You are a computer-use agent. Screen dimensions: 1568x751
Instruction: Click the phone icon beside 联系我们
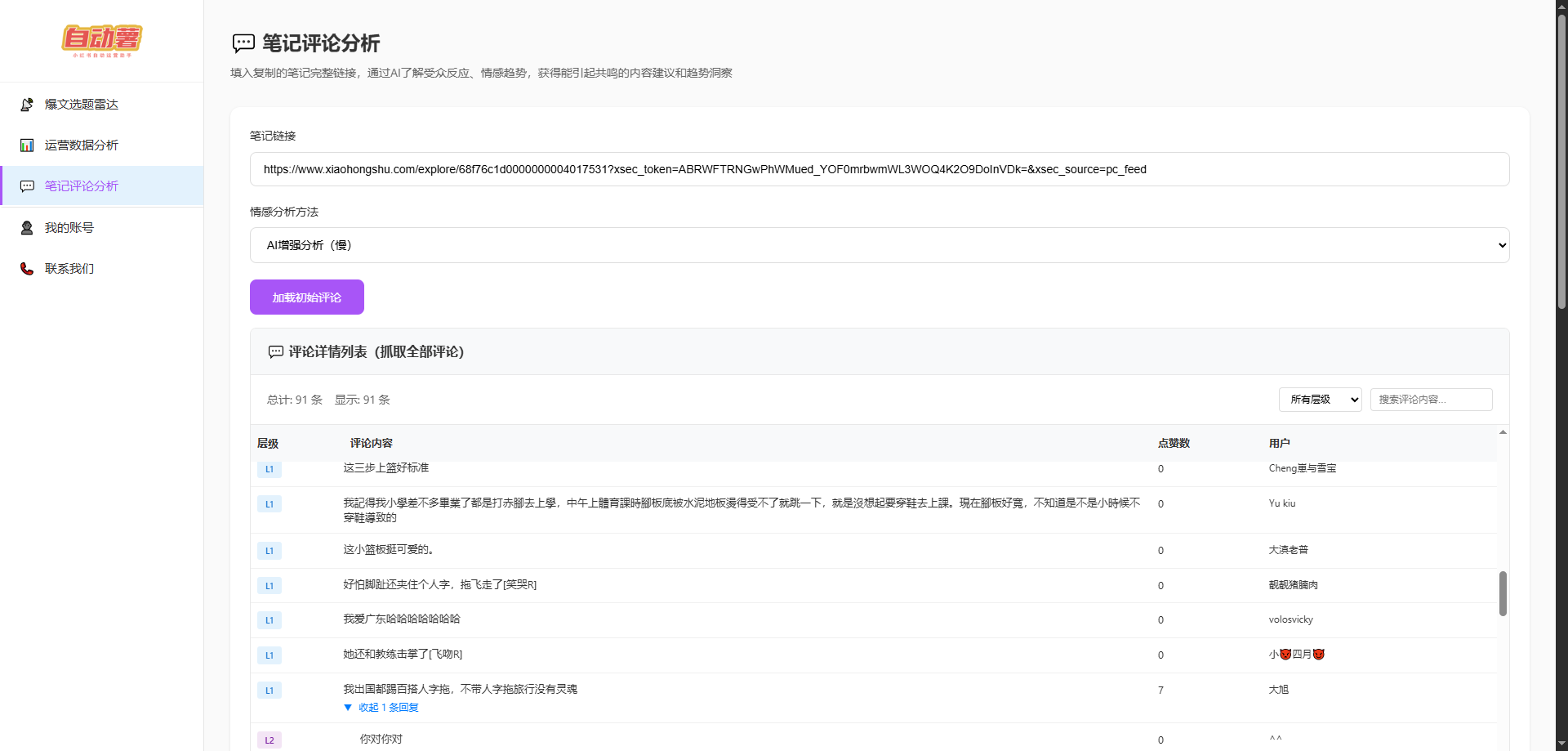tap(25, 268)
